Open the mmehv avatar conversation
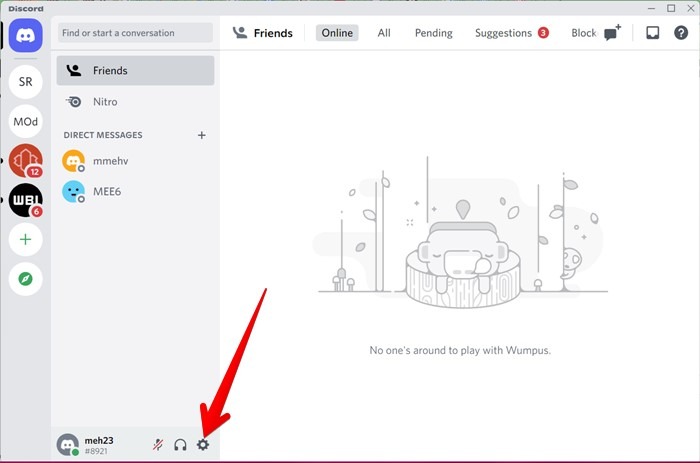The image size is (700, 463). tap(74, 161)
